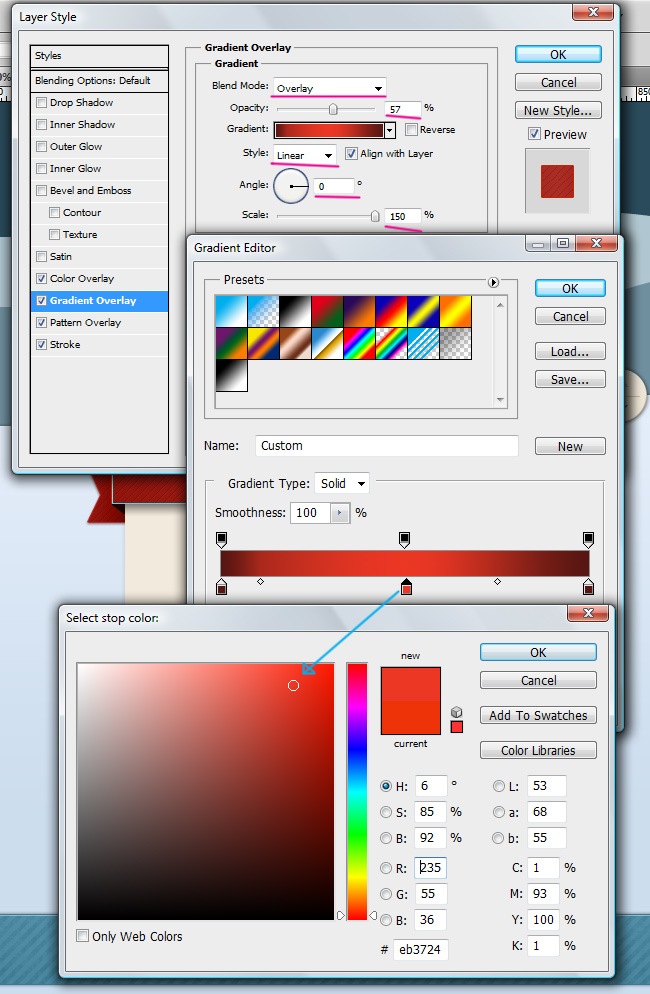650x994 pixels.
Task: Click the web-safe color cube icon
Action: click(457, 711)
